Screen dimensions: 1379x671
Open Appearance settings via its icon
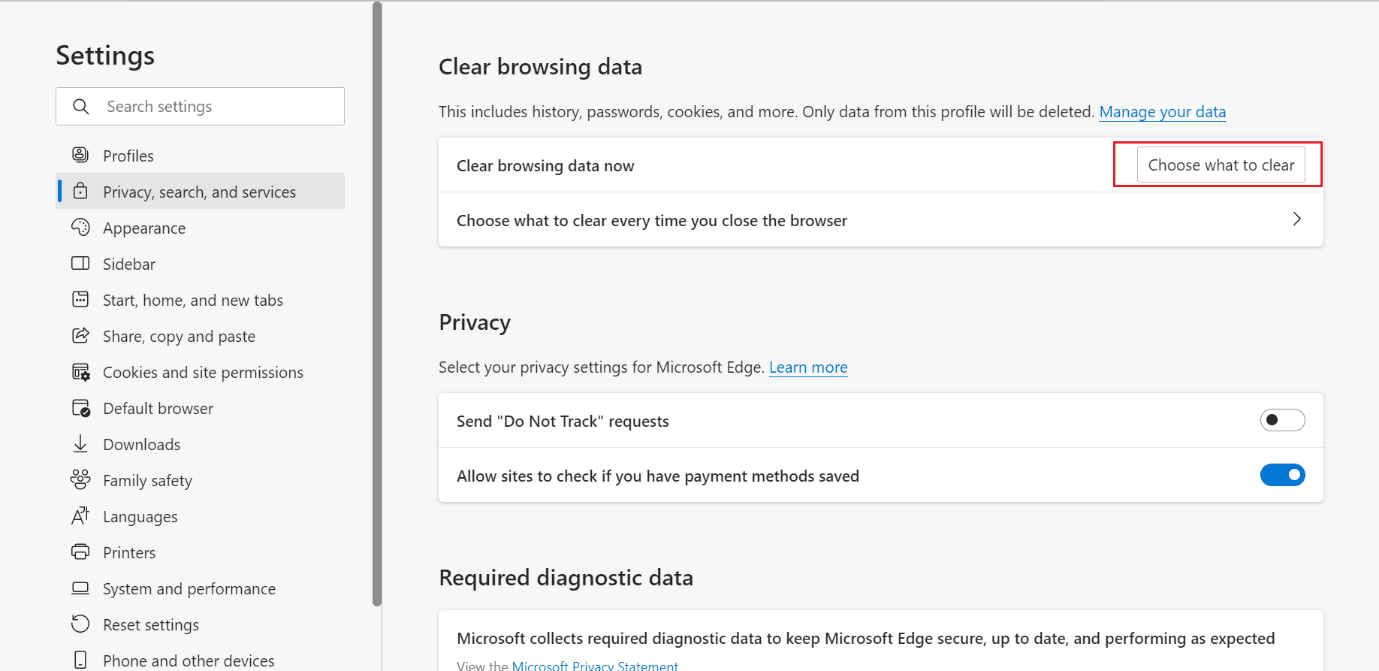click(80, 227)
